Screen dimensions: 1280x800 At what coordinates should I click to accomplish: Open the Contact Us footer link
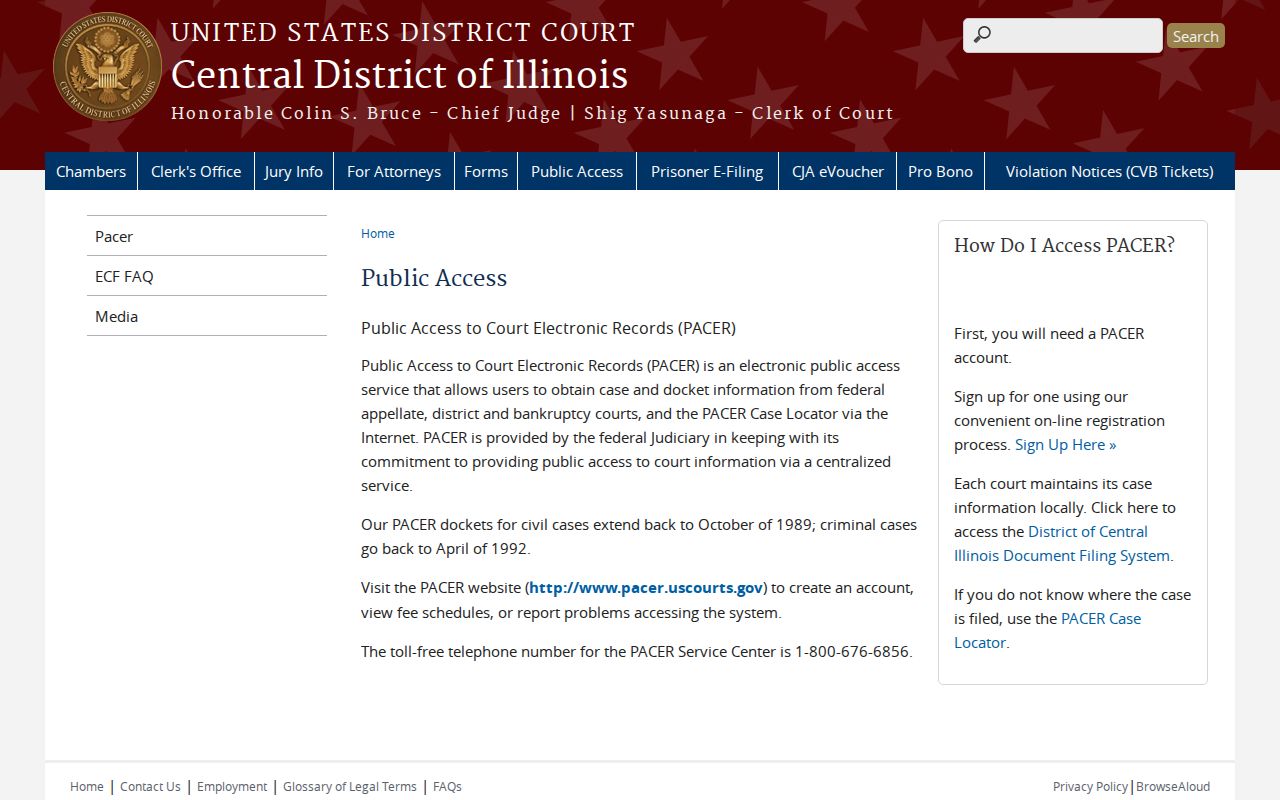click(x=150, y=787)
